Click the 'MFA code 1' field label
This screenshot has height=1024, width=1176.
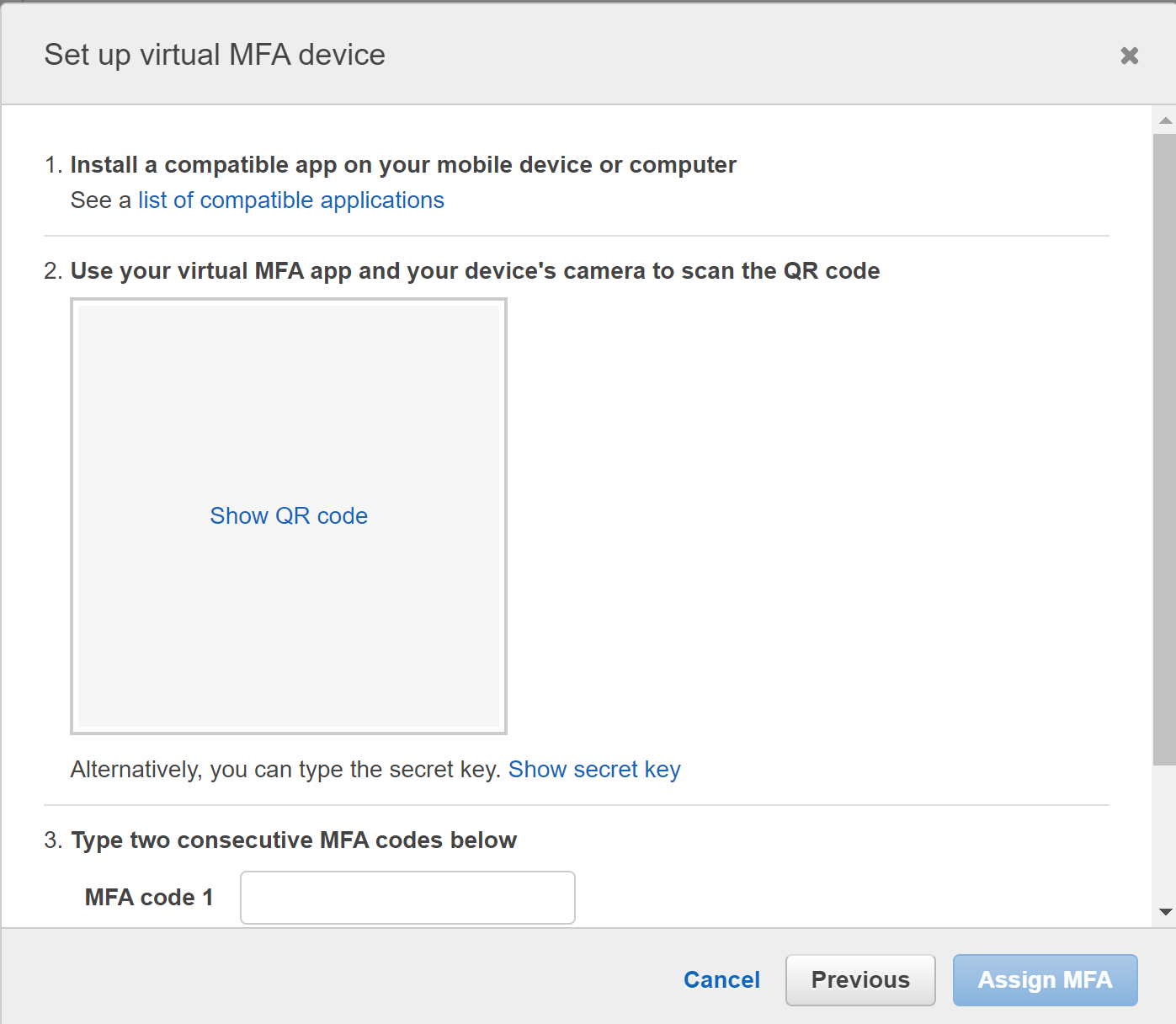click(149, 898)
